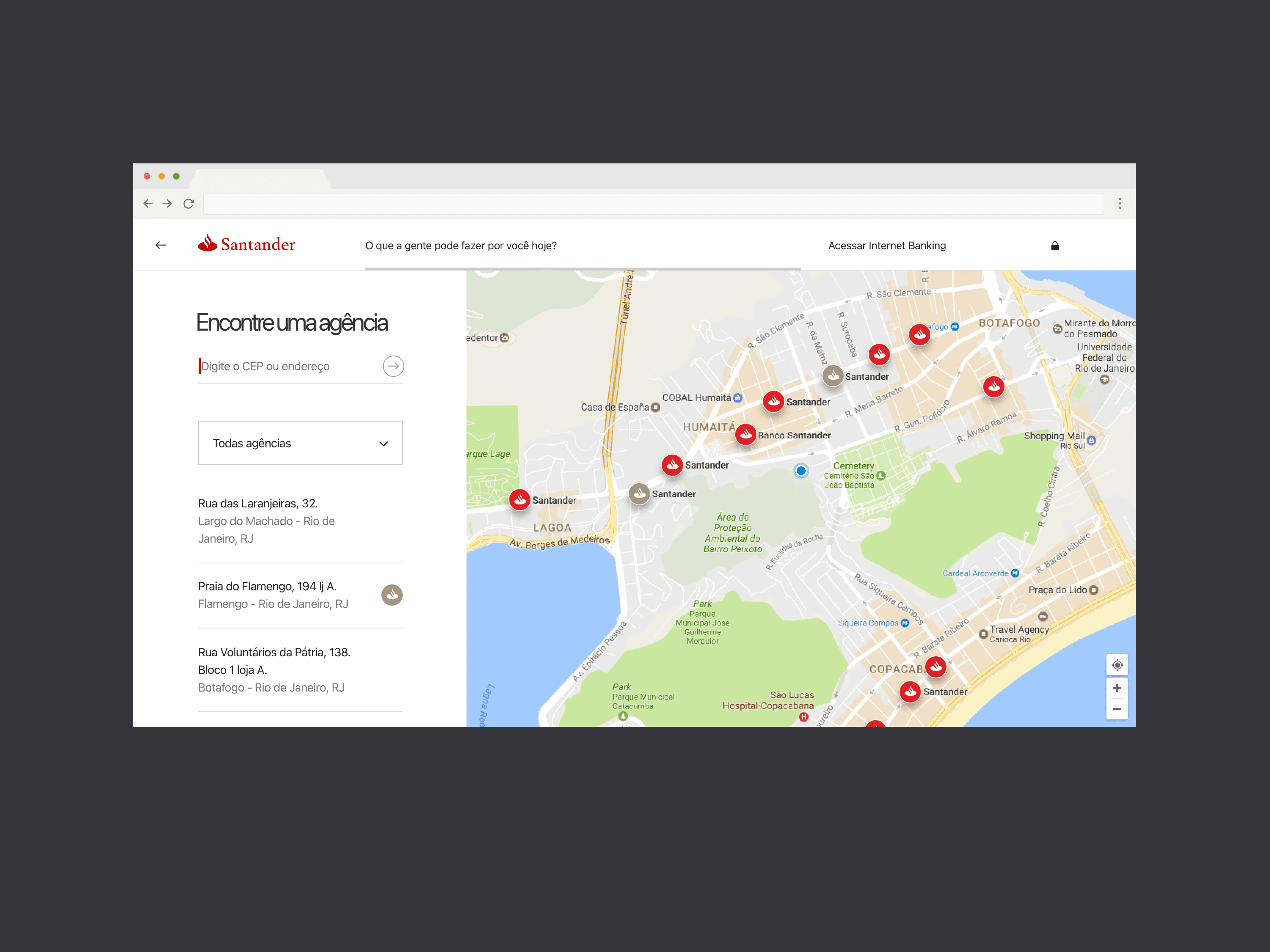Zoom in the map with plus
This screenshot has width=1270, height=952.
click(1117, 688)
